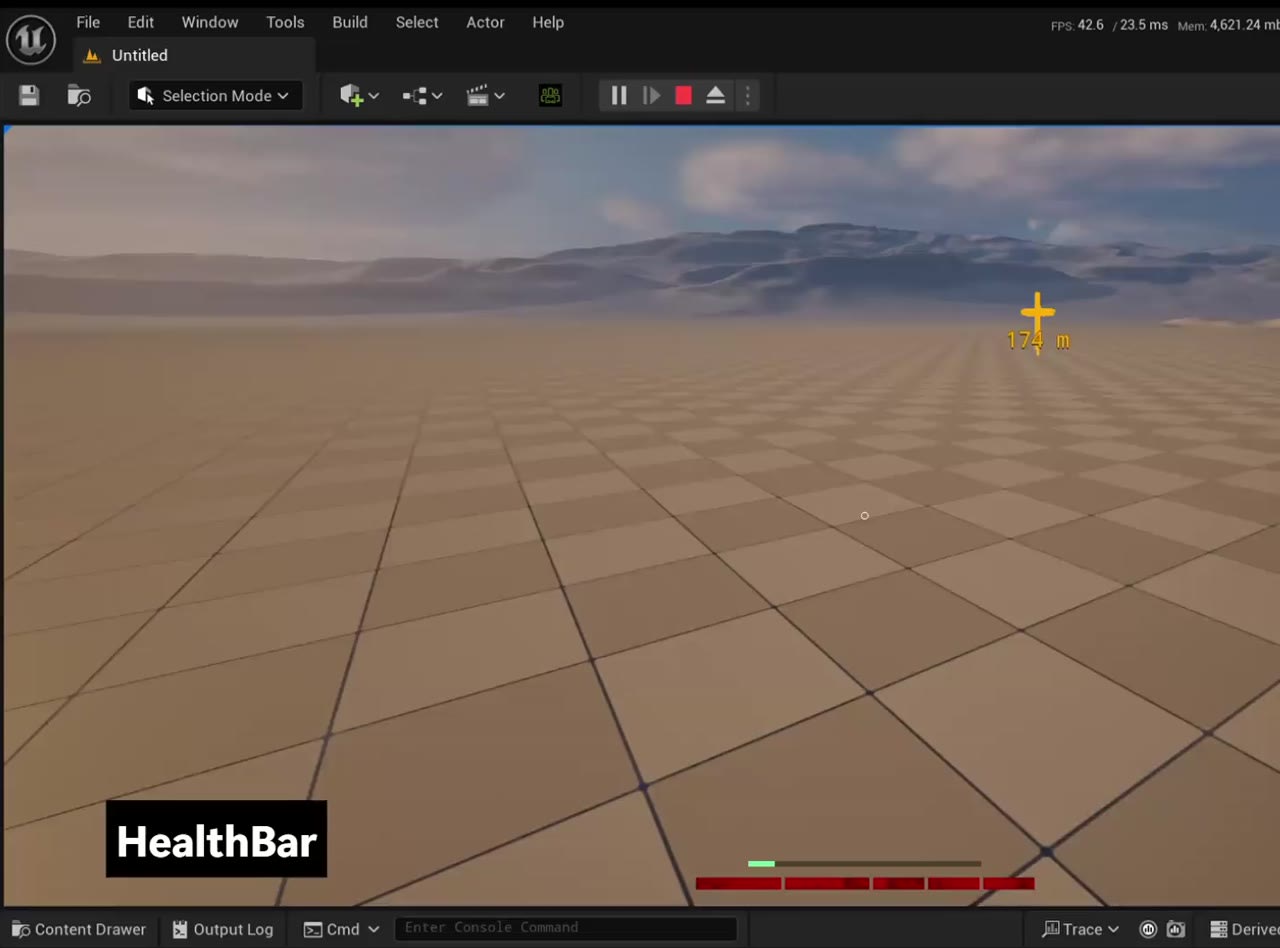Open the add content cube-plus icon
The height and width of the screenshot is (948, 1280).
click(x=350, y=96)
